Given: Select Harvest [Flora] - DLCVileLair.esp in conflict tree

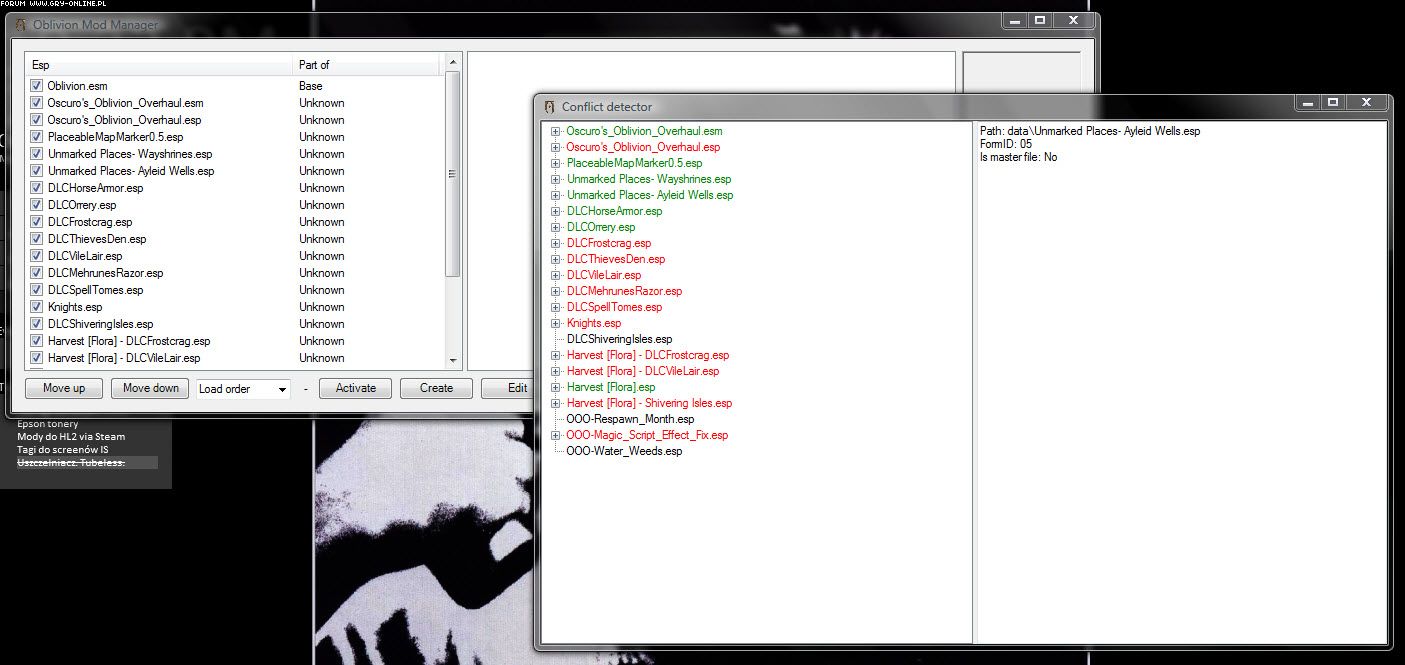Looking at the screenshot, I should (643, 371).
